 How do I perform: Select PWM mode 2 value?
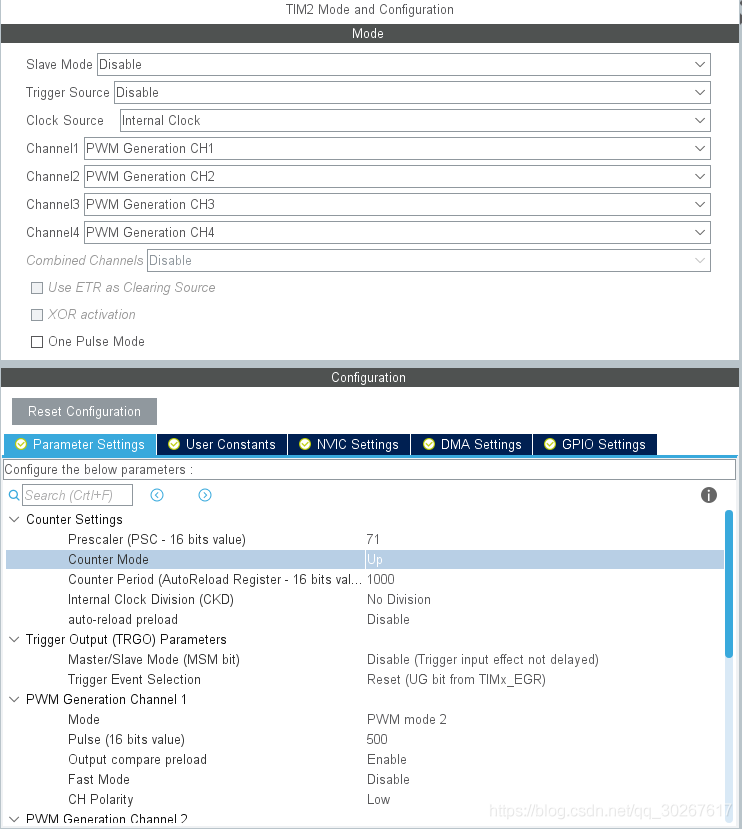click(x=407, y=720)
